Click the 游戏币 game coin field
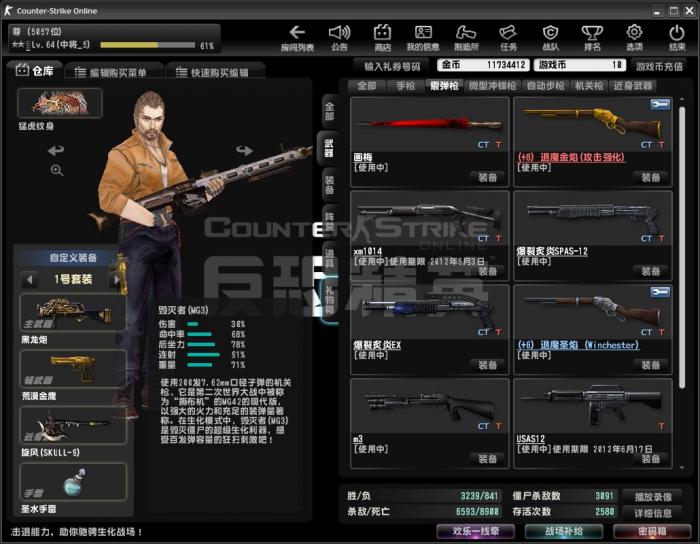Screen dimensions: 700x544 click(x=580, y=65)
